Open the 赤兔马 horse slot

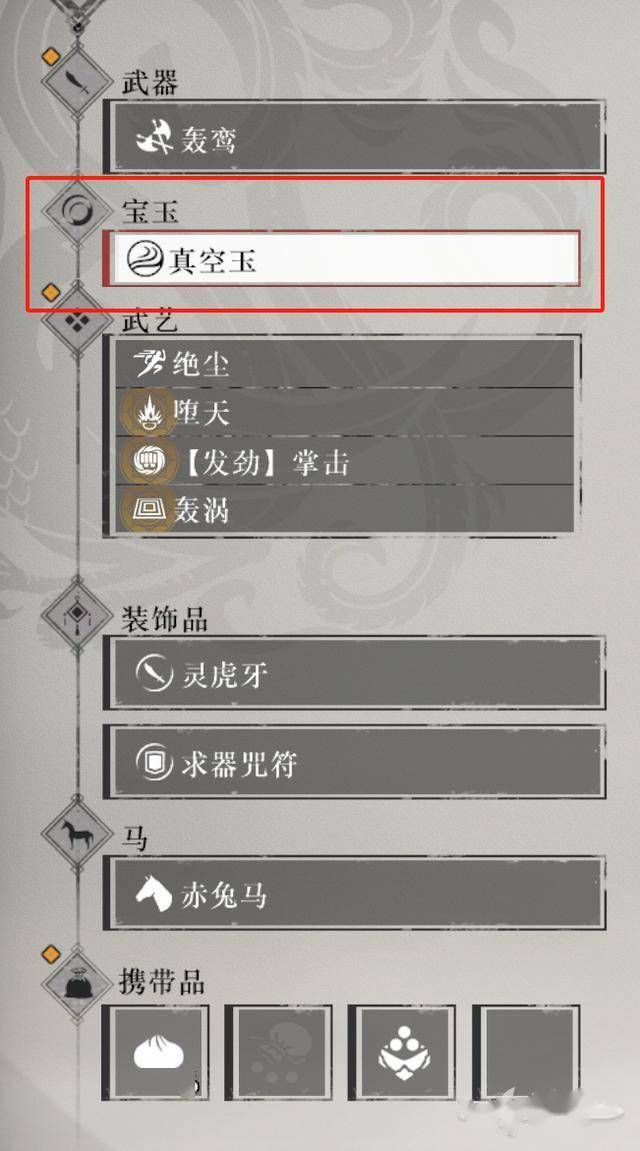tap(355, 893)
